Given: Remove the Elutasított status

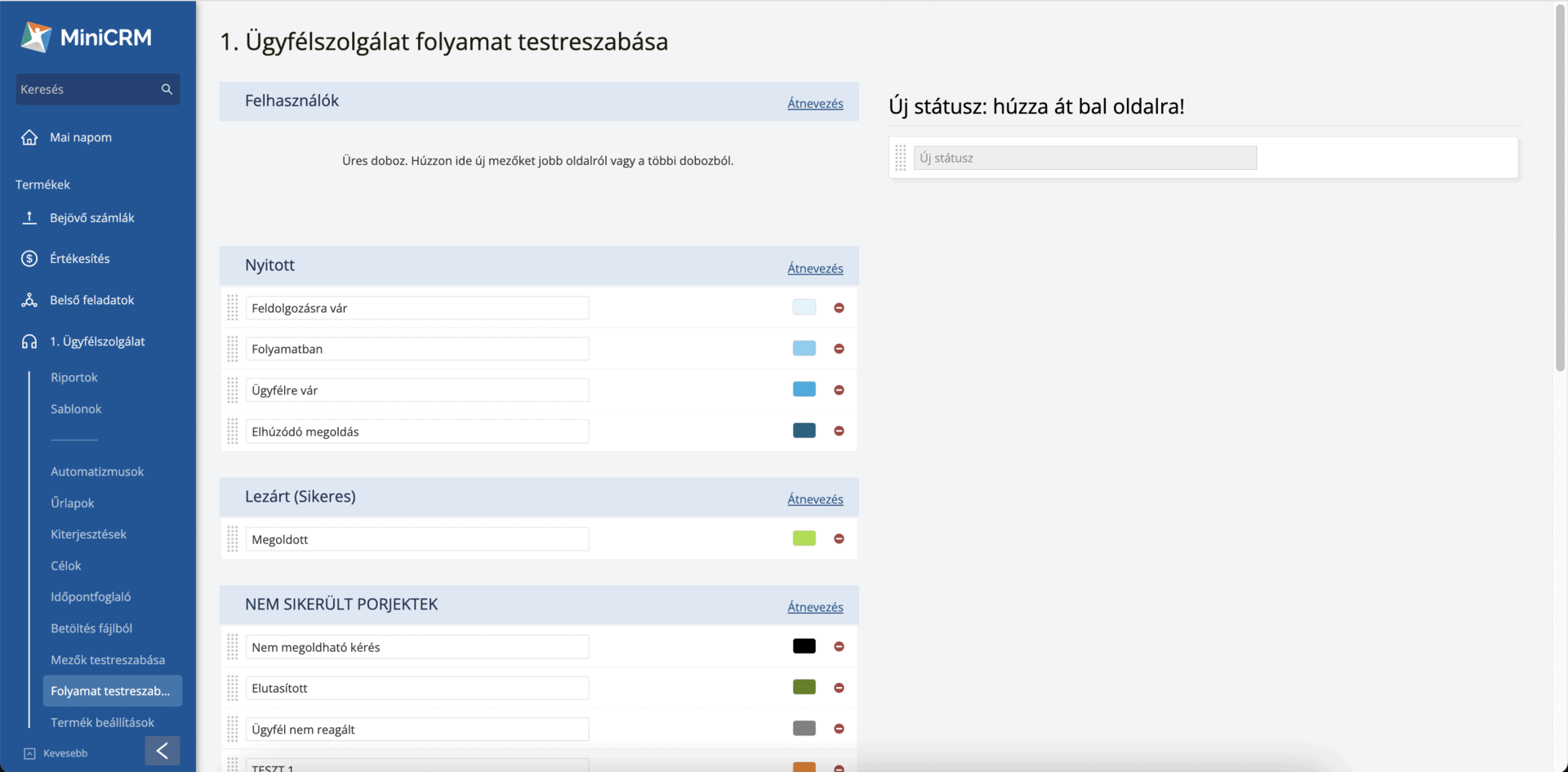Looking at the screenshot, I should click(839, 688).
